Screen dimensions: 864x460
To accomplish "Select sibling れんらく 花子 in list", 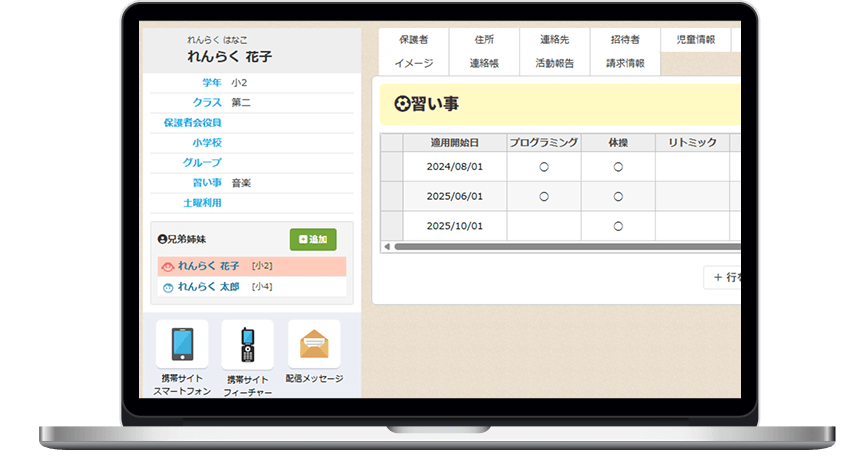I will pyautogui.click(x=252, y=266).
